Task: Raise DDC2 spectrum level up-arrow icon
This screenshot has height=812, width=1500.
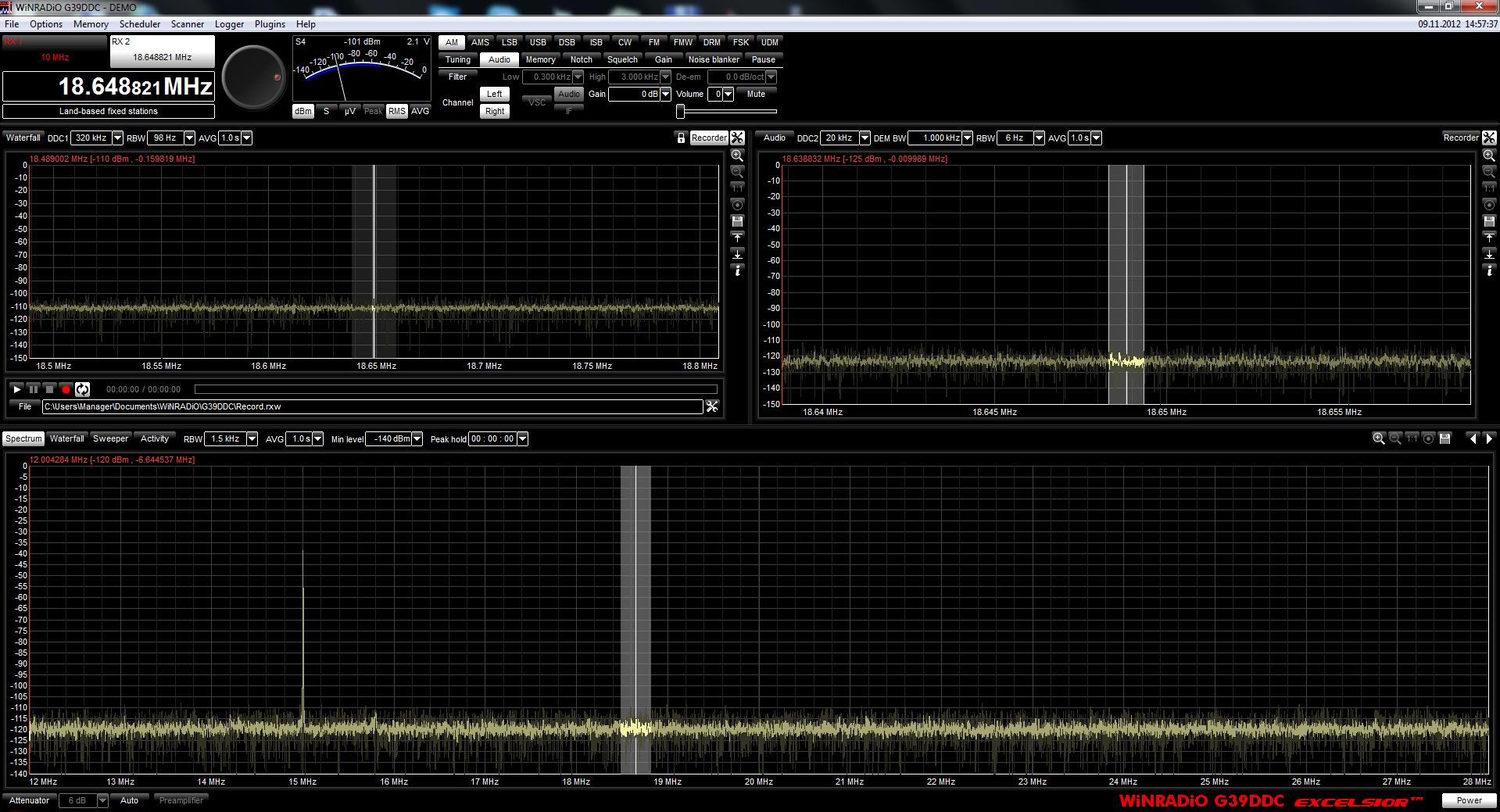Action: click(x=1489, y=238)
